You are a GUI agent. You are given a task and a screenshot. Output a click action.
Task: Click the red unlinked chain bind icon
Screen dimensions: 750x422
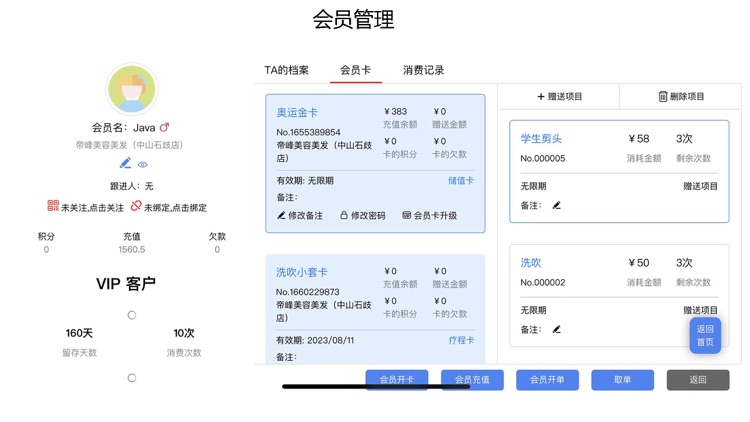pos(136,206)
